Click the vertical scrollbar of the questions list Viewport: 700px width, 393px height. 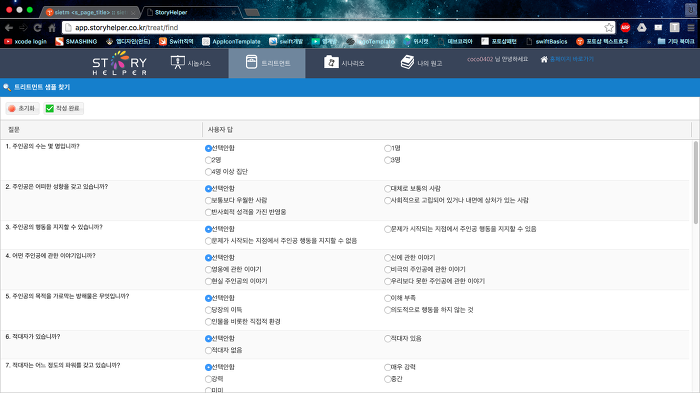coord(696,182)
